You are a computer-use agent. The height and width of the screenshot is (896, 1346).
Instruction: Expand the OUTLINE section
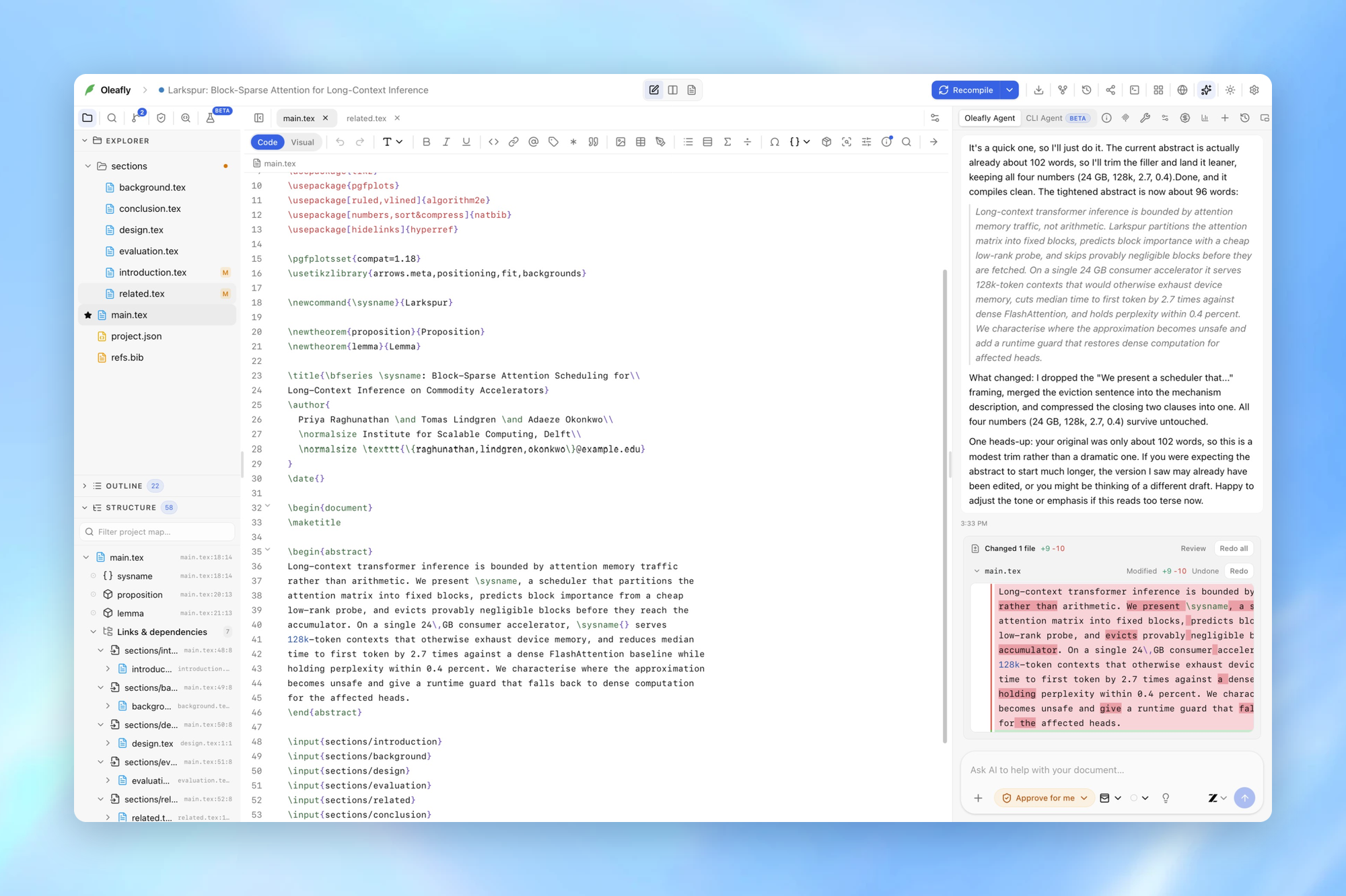coord(85,486)
